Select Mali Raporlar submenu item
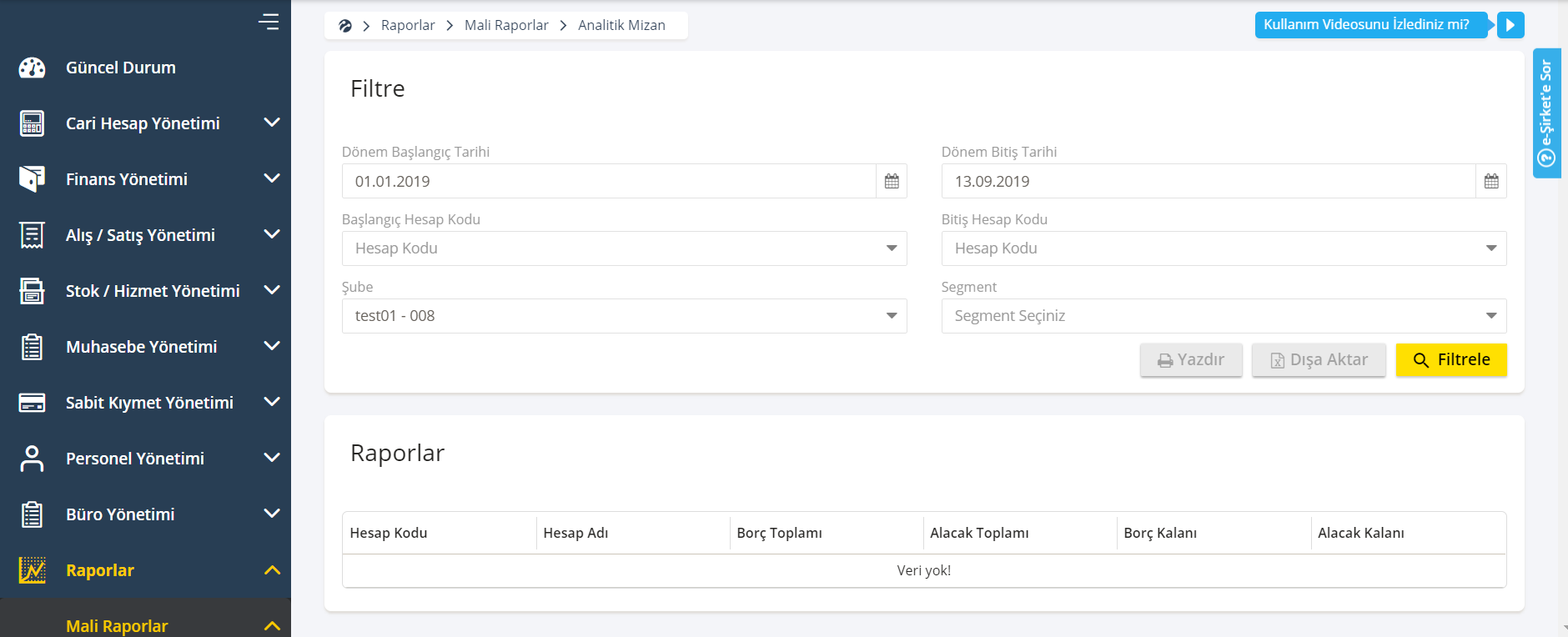This screenshot has width=1568, height=637. [x=117, y=626]
